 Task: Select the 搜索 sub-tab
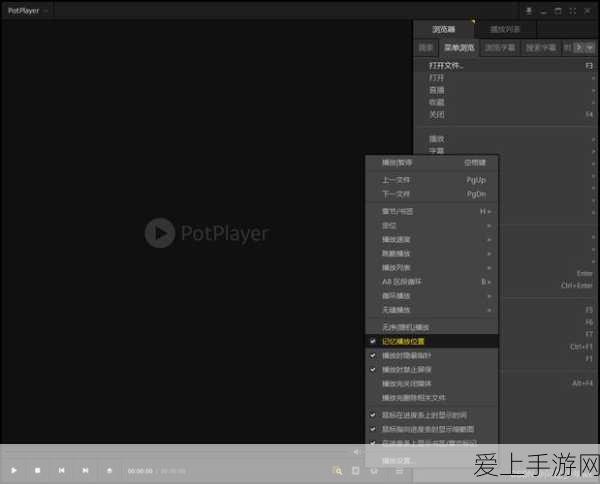(426, 47)
